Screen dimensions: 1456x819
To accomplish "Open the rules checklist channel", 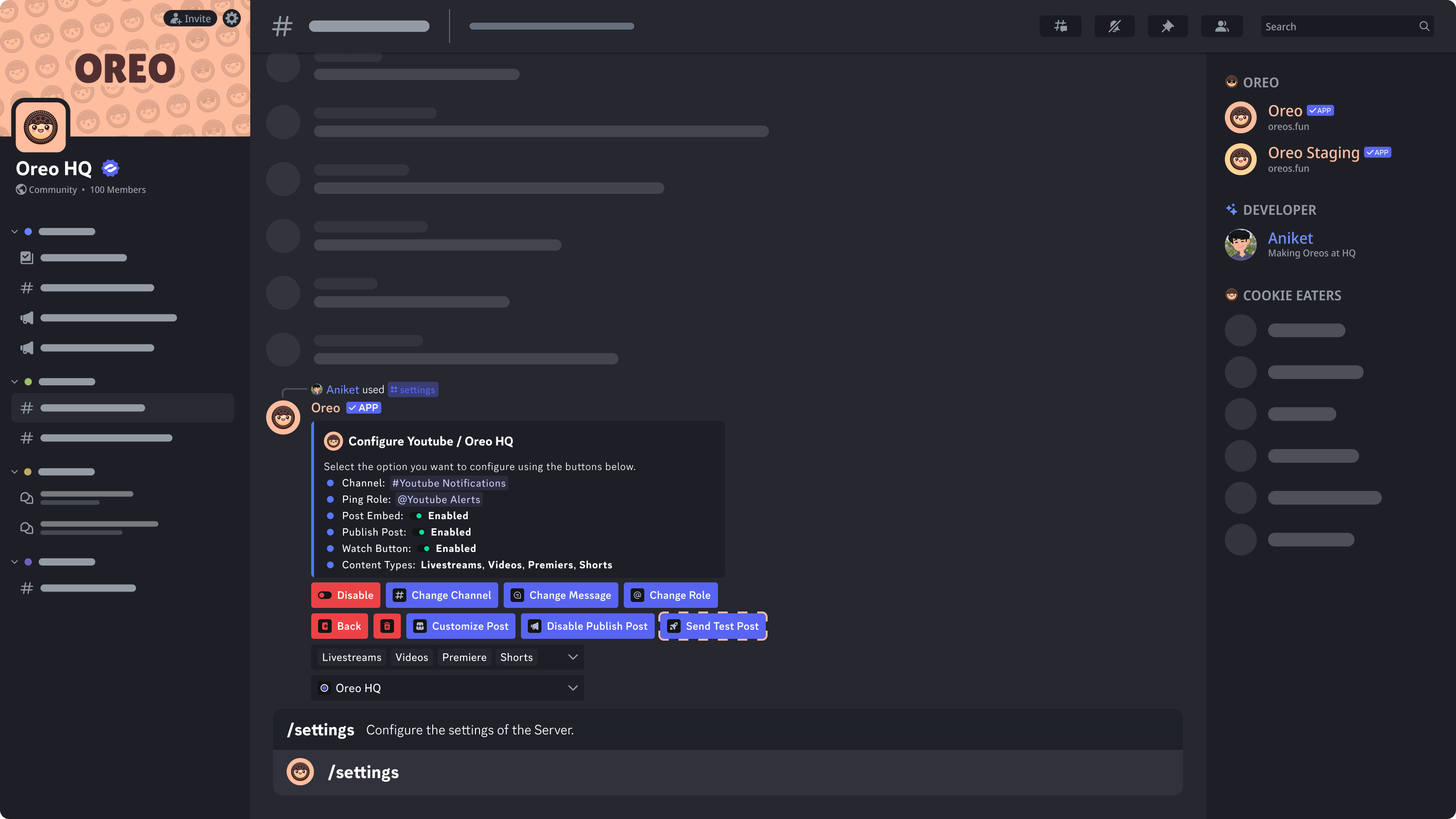I will click(x=73, y=258).
